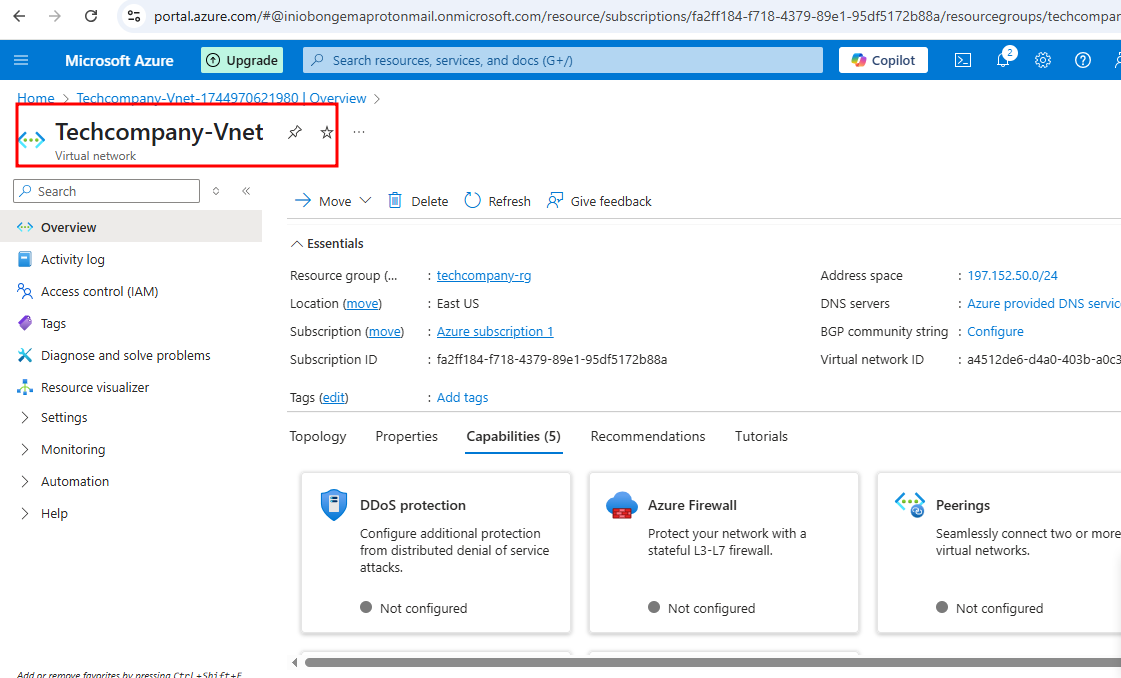Click the Tags edit link
Screen dimensions: 1121x678
333,397
